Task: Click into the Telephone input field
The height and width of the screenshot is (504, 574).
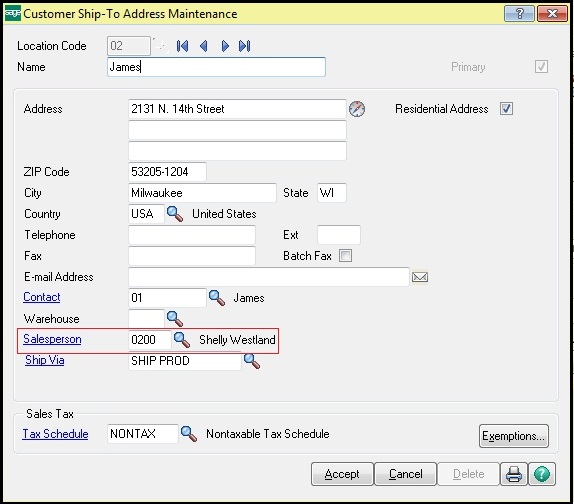Action: [192, 235]
